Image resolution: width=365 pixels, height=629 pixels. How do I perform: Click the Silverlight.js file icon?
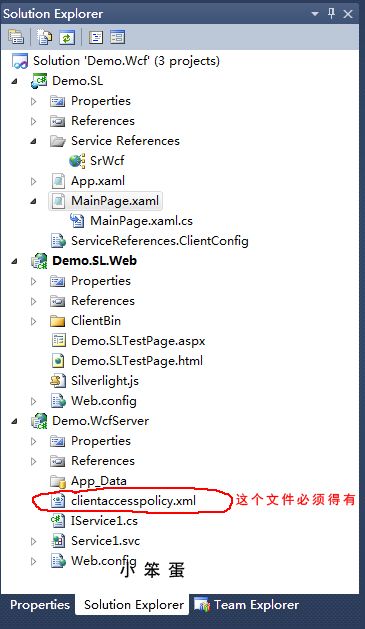[x=58, y=381]
